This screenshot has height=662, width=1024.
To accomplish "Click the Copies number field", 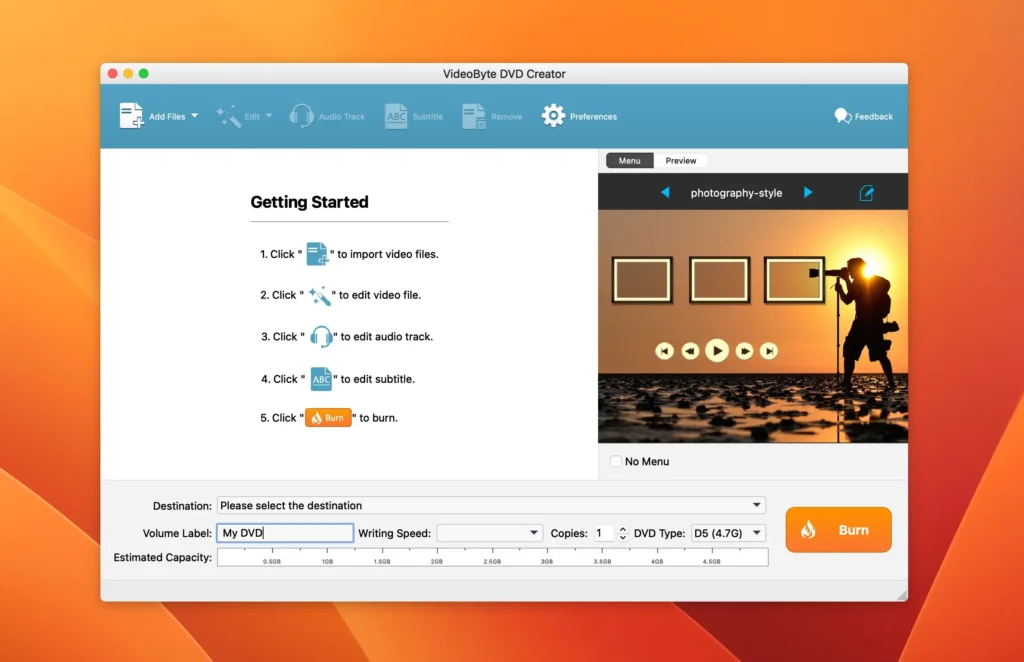I will click(603, 533).
